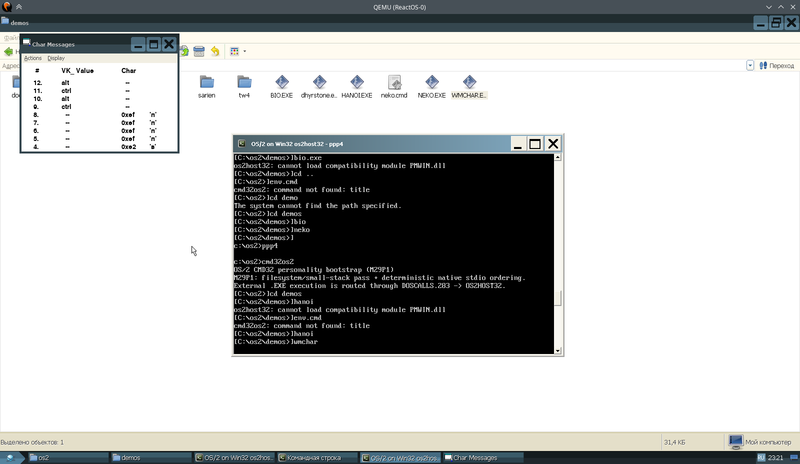Screen dimensions: 800x464
Task: Switch to the os2 taskbar button
Action: 67,458
